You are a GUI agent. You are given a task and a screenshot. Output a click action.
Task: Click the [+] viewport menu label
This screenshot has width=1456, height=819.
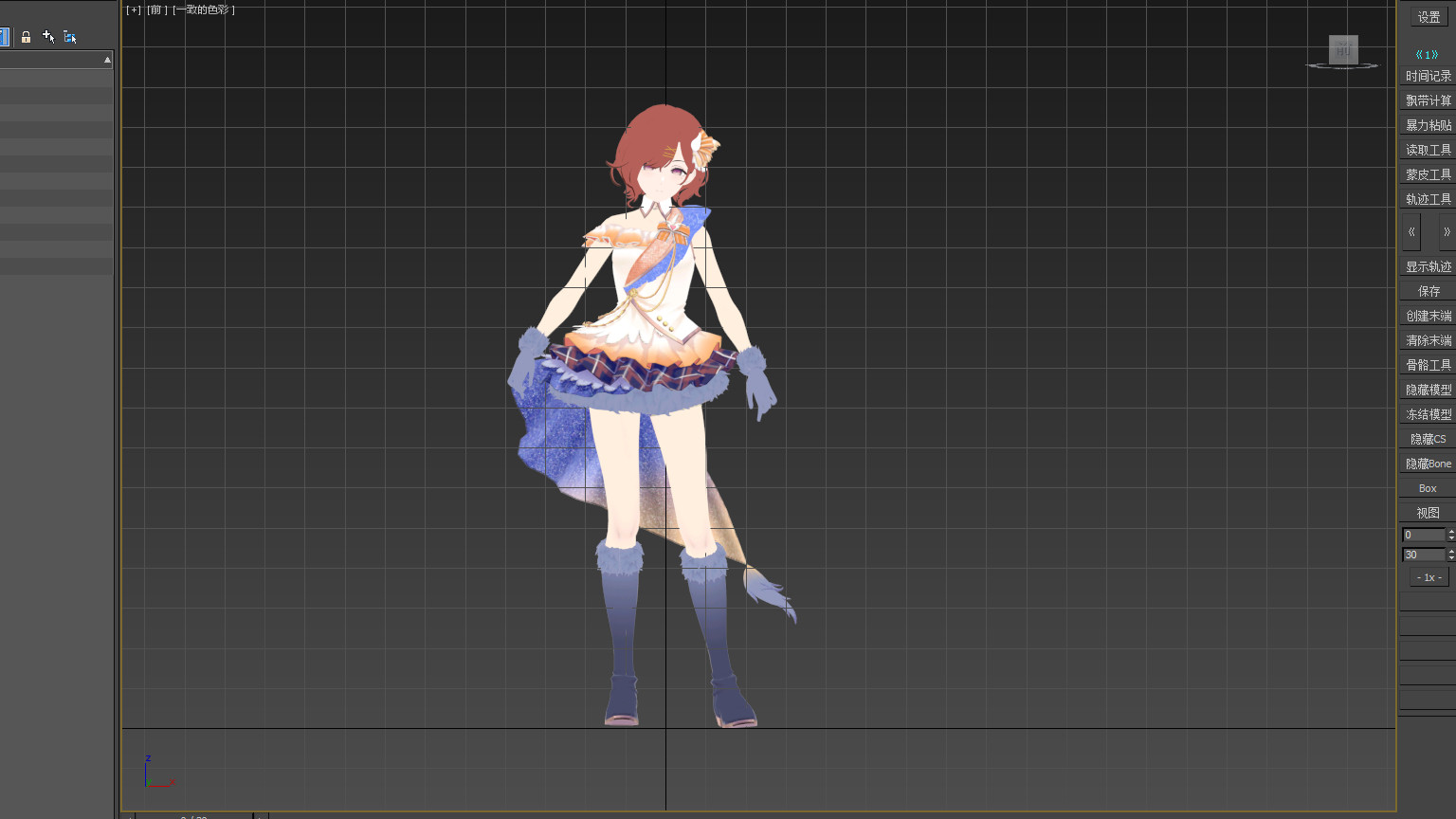pyautogui.click(x=134, y=9)
